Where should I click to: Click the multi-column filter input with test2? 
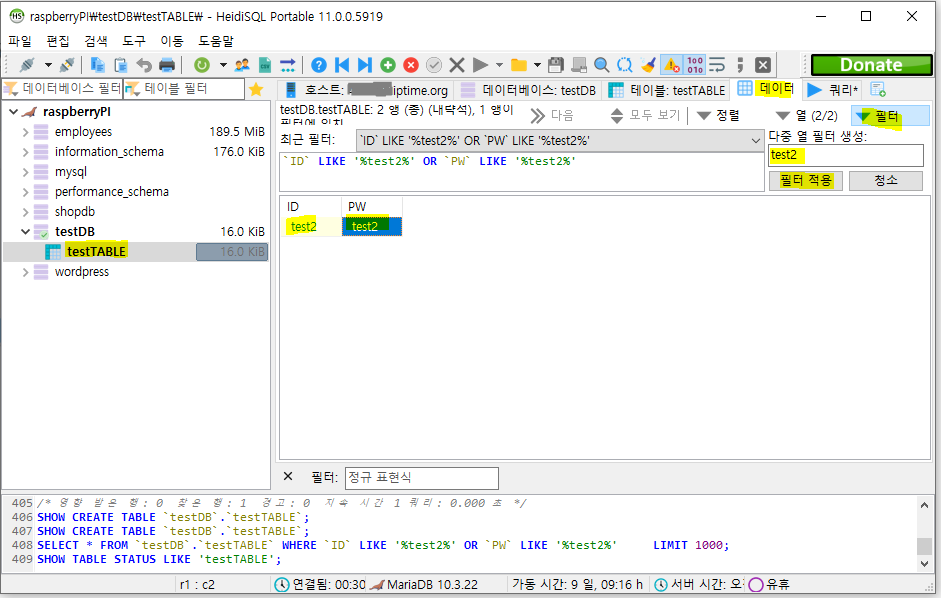pyautogui.click(x=846, y=156)
